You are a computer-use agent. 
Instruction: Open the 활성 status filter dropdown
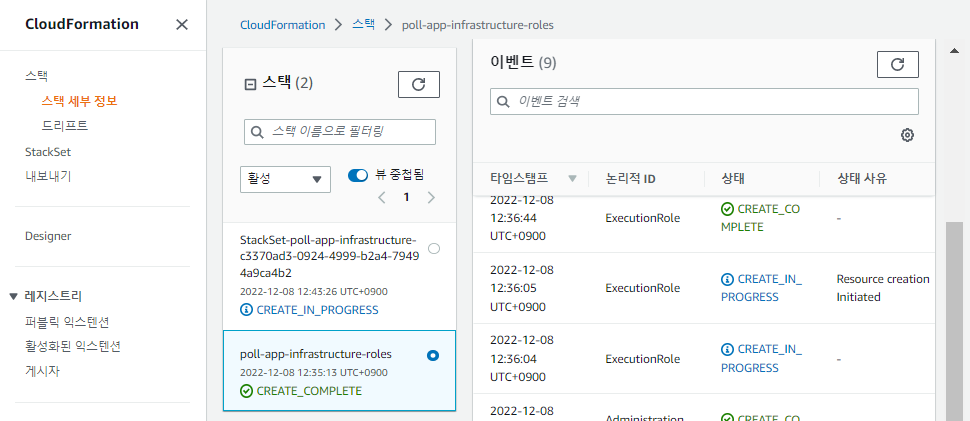pyautogui.click(x=285, y=179)
